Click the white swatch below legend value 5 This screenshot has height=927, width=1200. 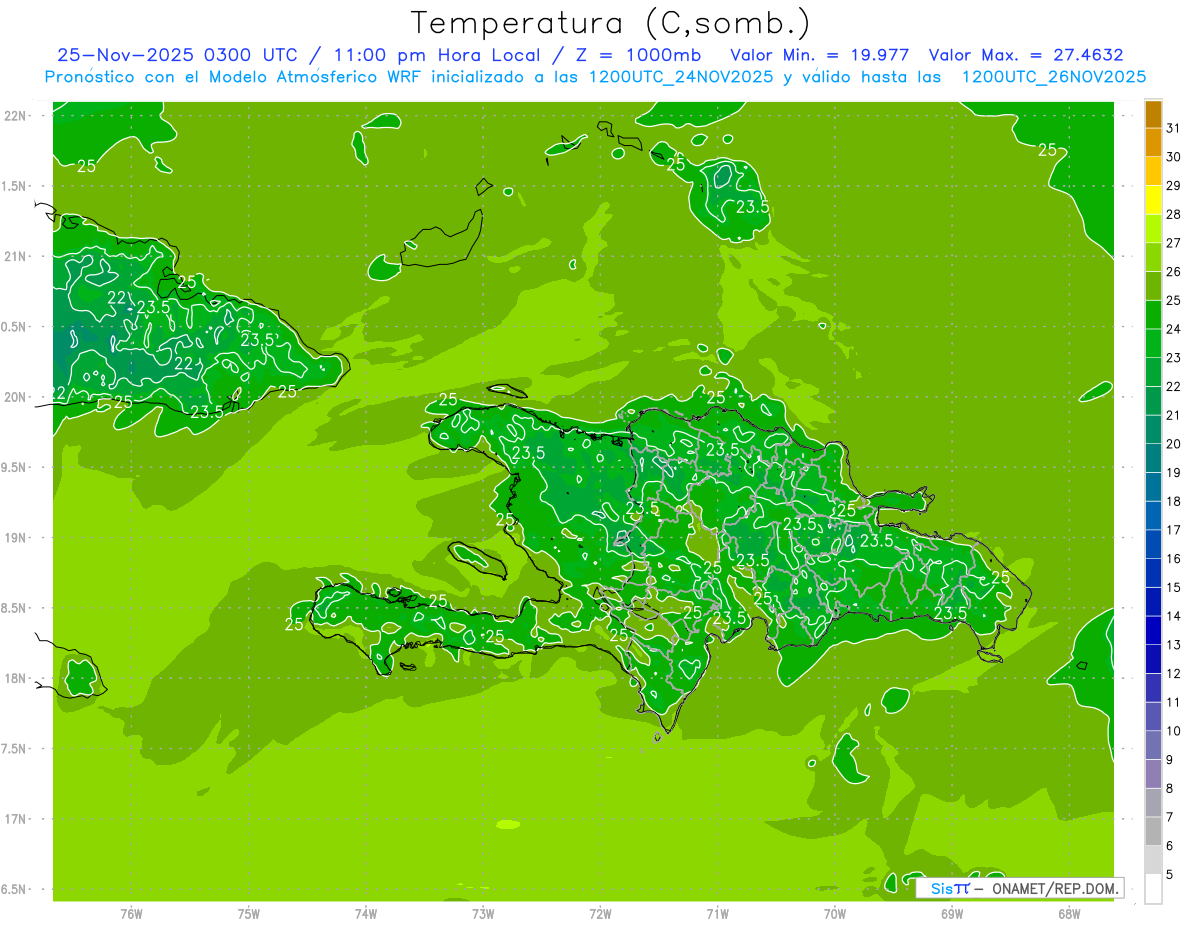pos(1153,889)
